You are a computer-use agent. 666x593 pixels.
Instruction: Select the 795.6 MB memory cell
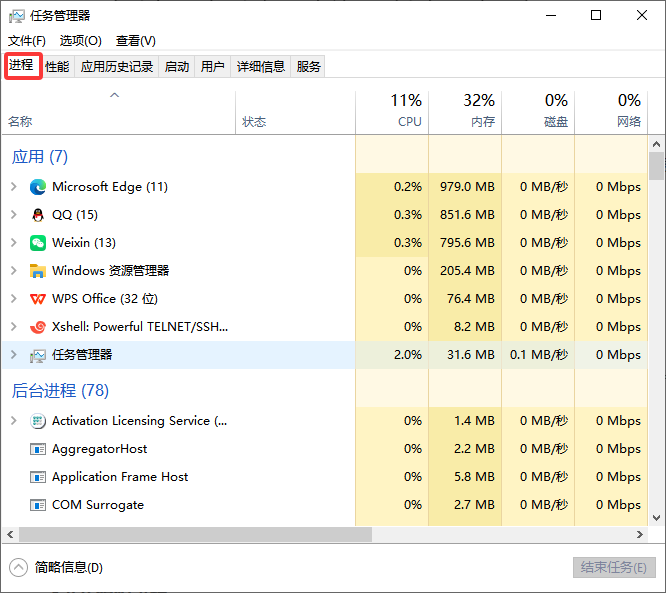point(465,243)
